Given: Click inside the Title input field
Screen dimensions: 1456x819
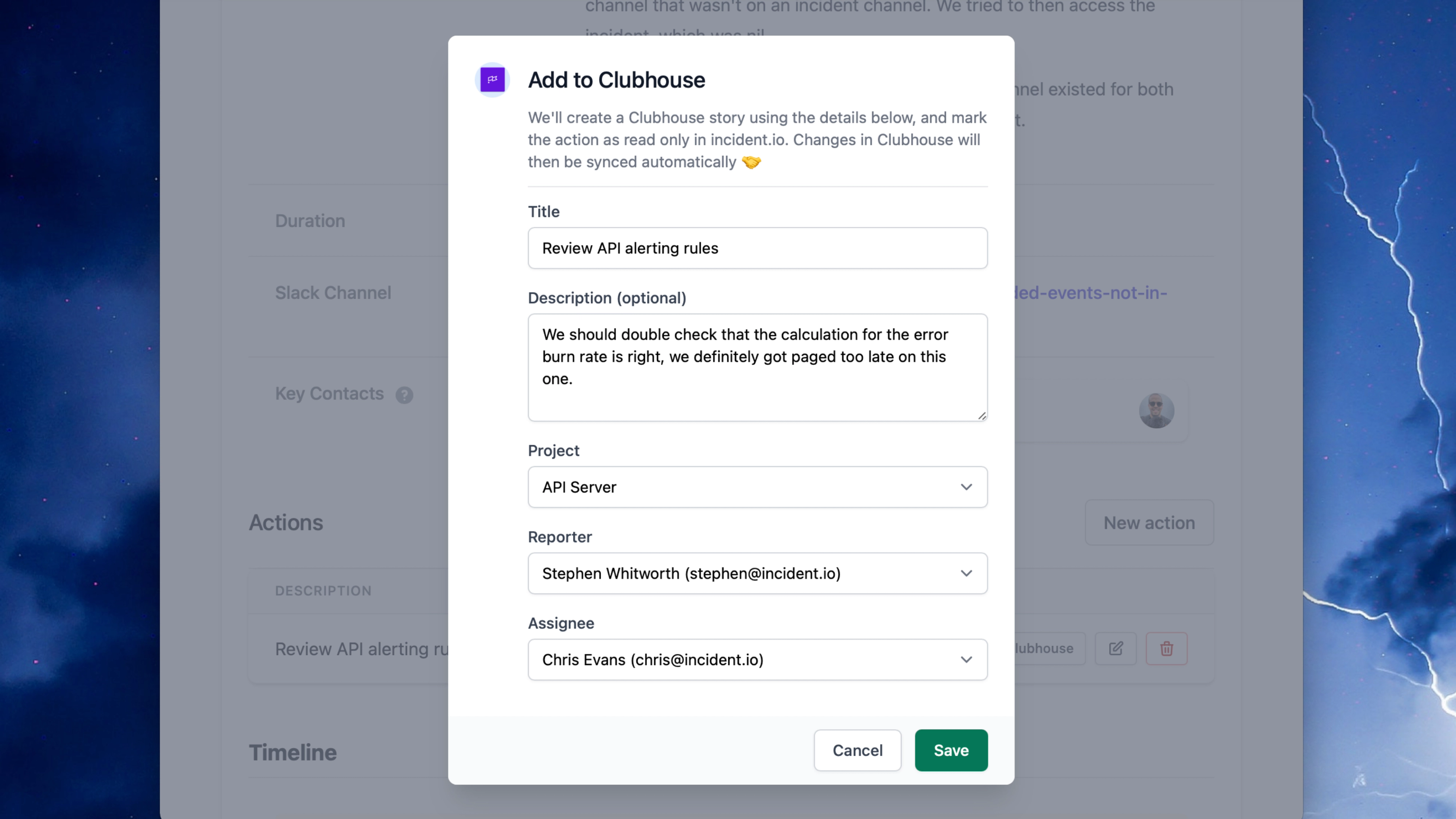Looking at the screenshot, I should click(x=758, y=248).
